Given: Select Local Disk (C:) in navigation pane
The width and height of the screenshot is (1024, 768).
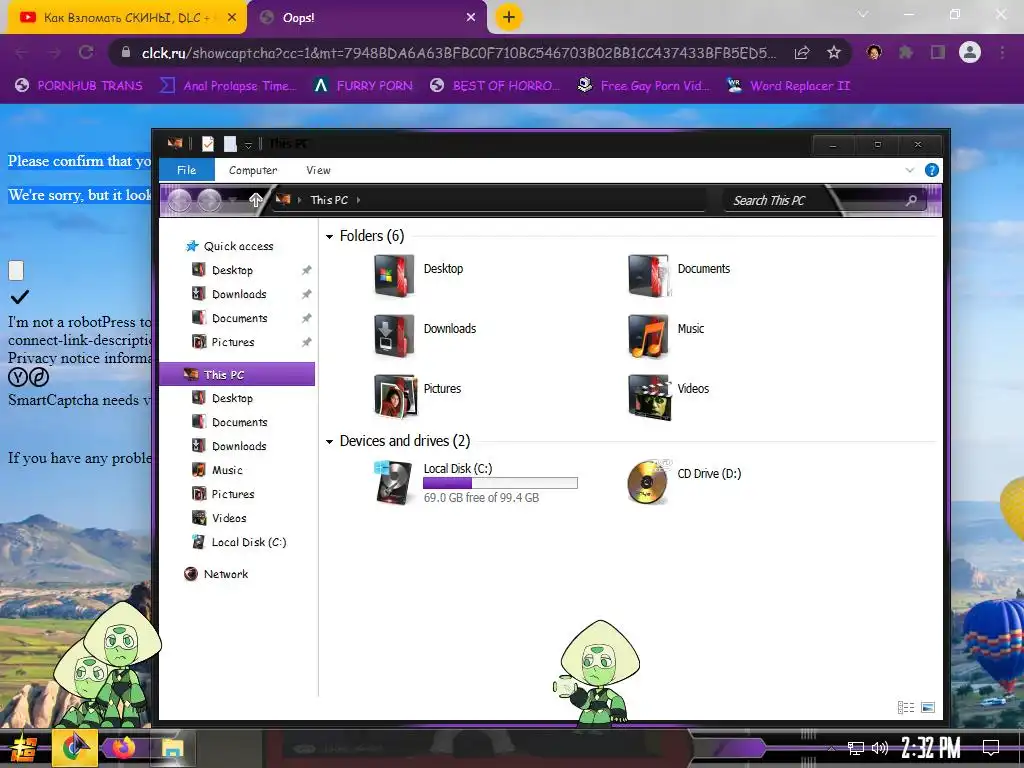Looking at the screenshot, I should 239,542.
